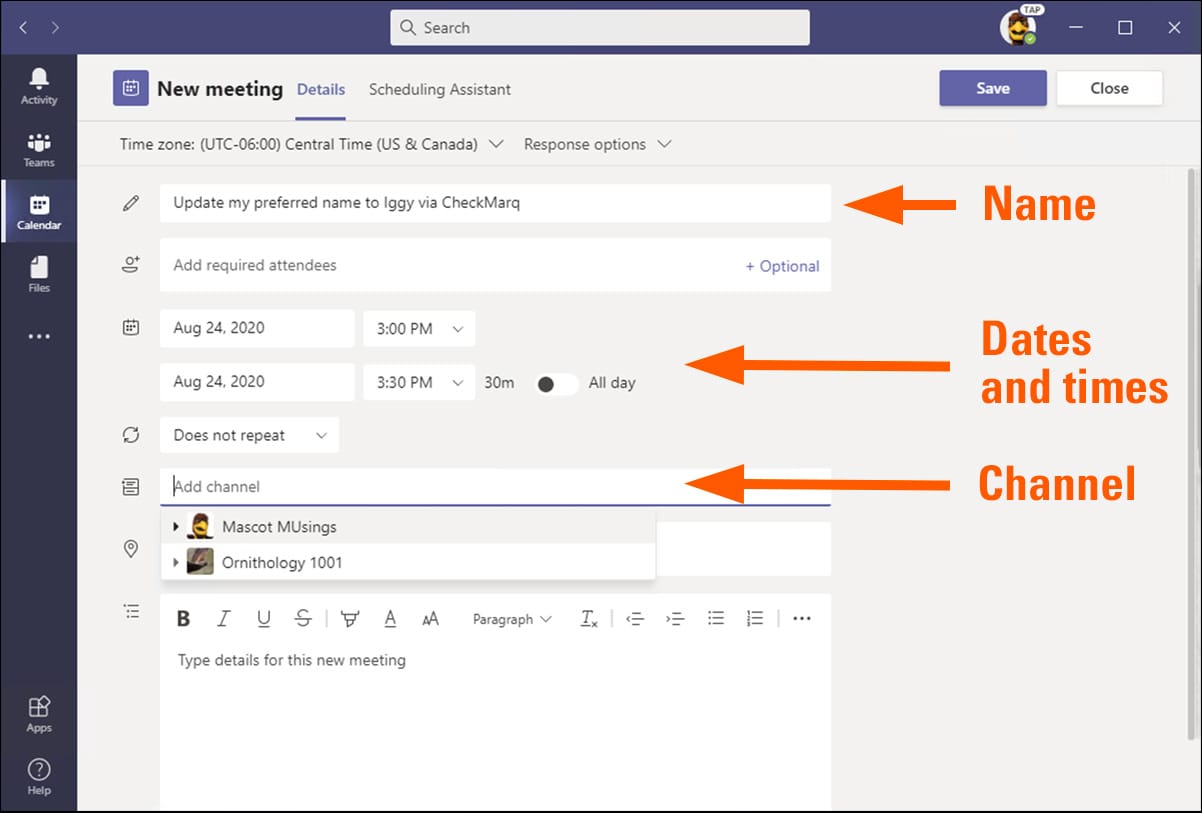Expand the Ornithology 1001 team
1202x813 pixels.
pos(177,562)
